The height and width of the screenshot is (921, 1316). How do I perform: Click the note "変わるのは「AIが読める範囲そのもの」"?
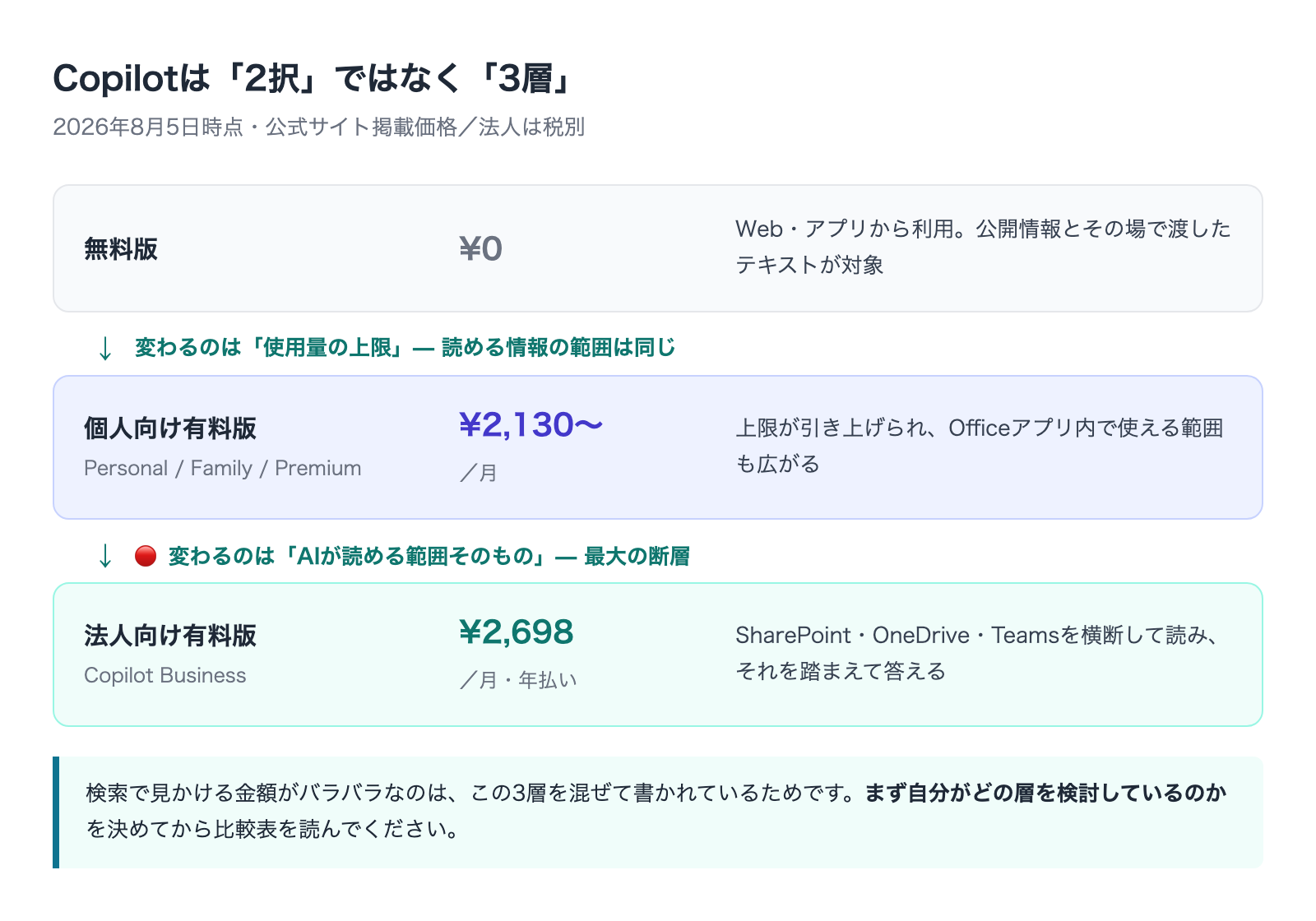point(429,556)
